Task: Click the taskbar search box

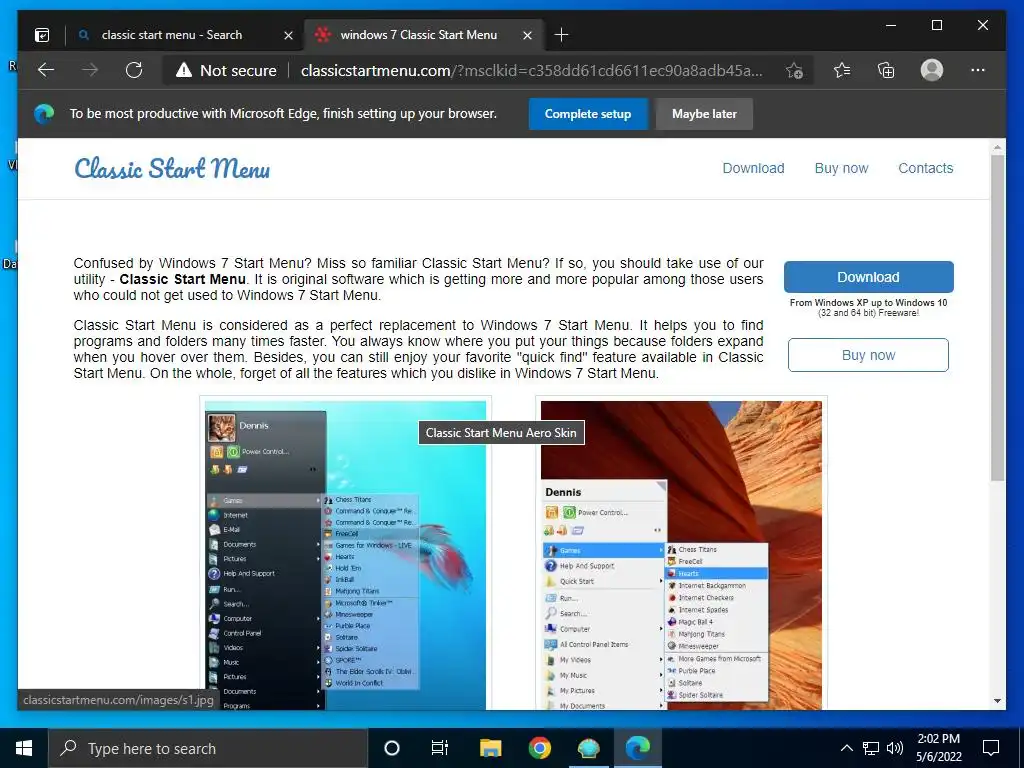Action: (208, 748)
